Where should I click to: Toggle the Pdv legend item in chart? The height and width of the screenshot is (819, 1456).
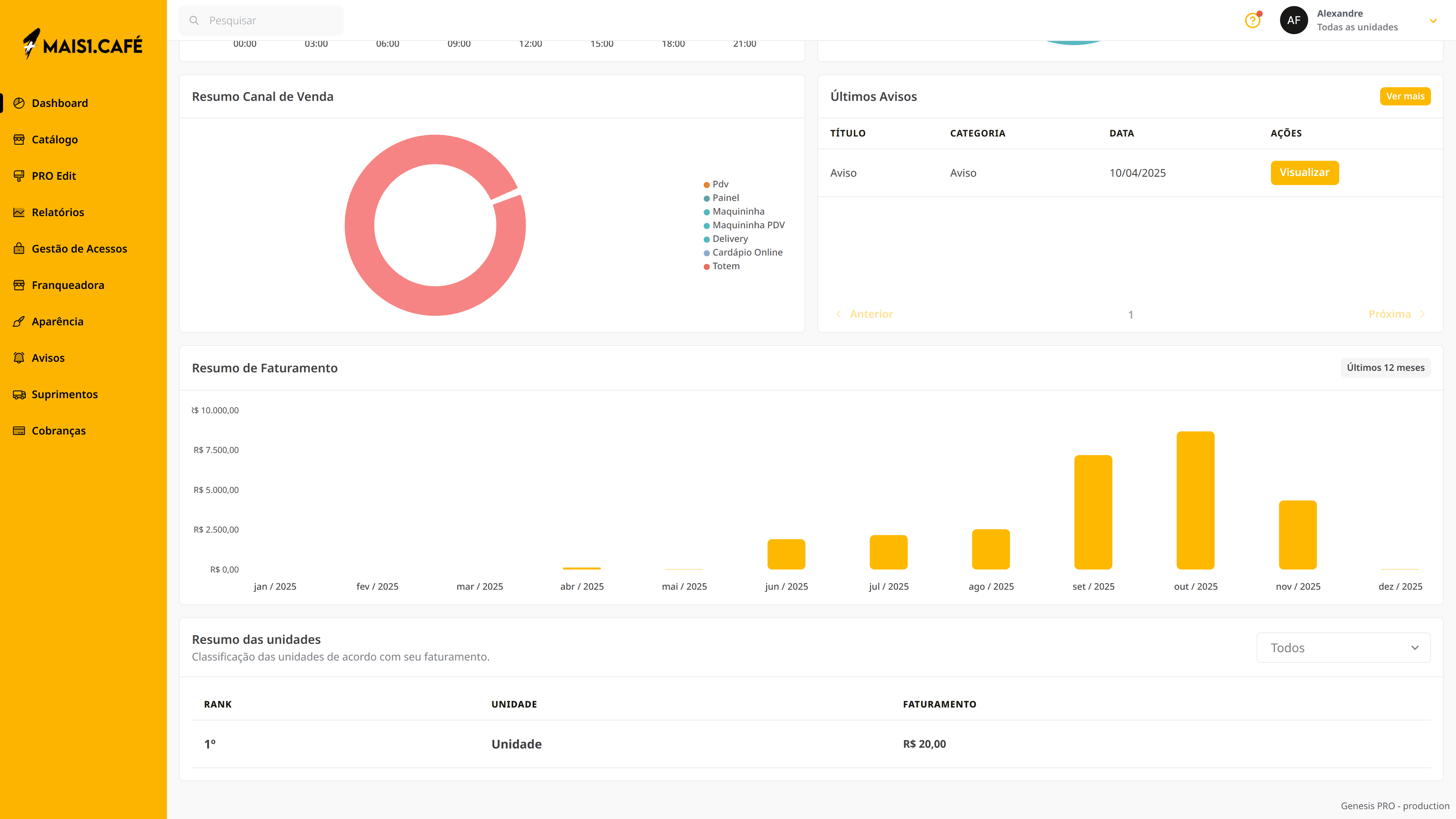[x=720, y=184]
